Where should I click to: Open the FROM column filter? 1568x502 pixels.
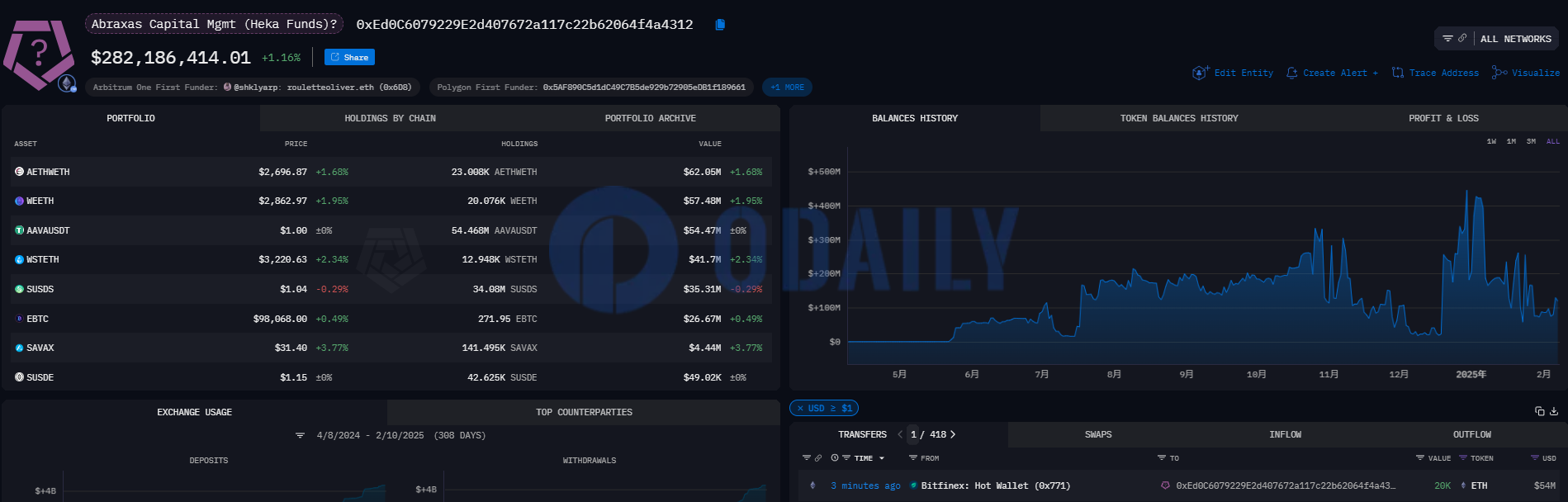click(912, 458)
